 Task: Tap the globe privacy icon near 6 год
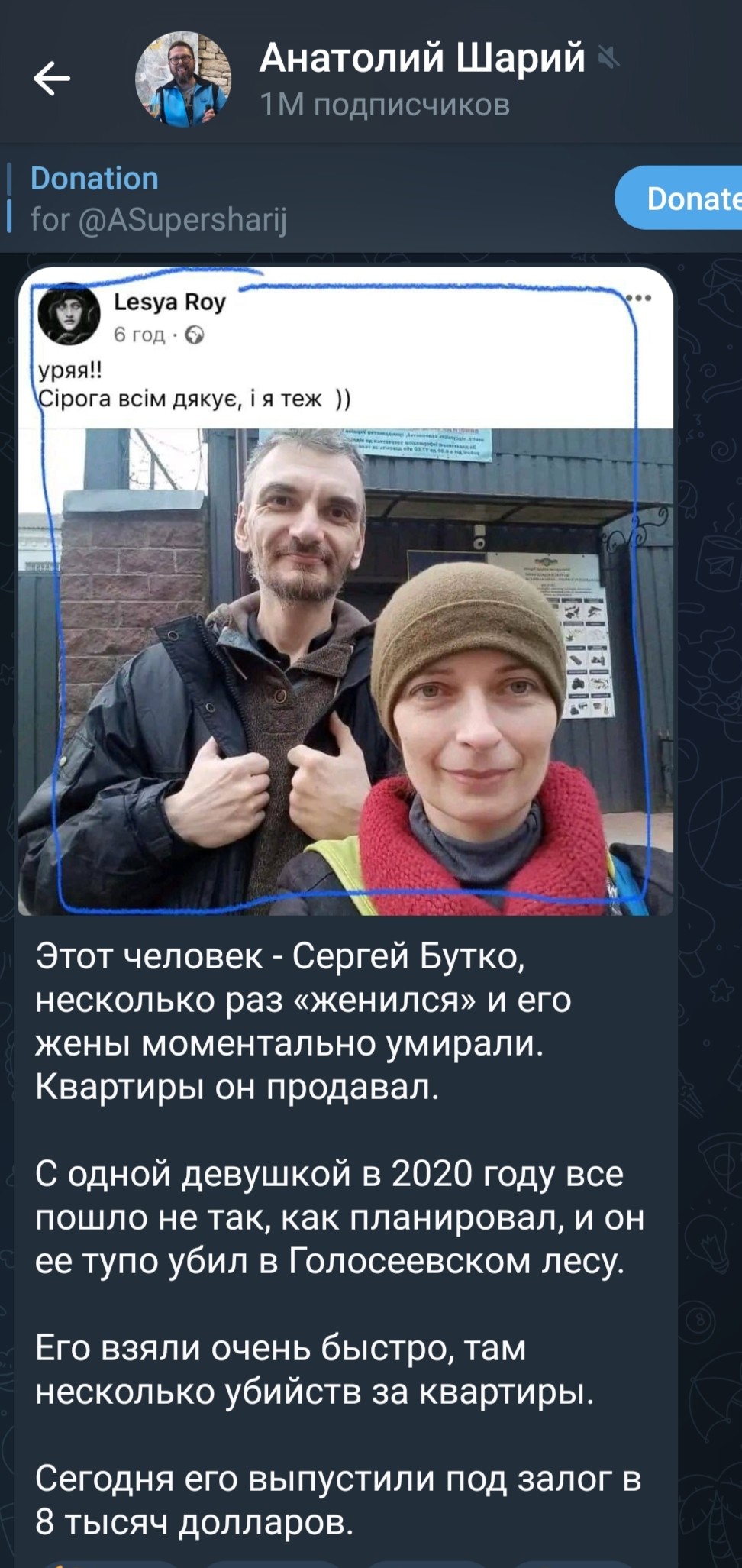195,335
